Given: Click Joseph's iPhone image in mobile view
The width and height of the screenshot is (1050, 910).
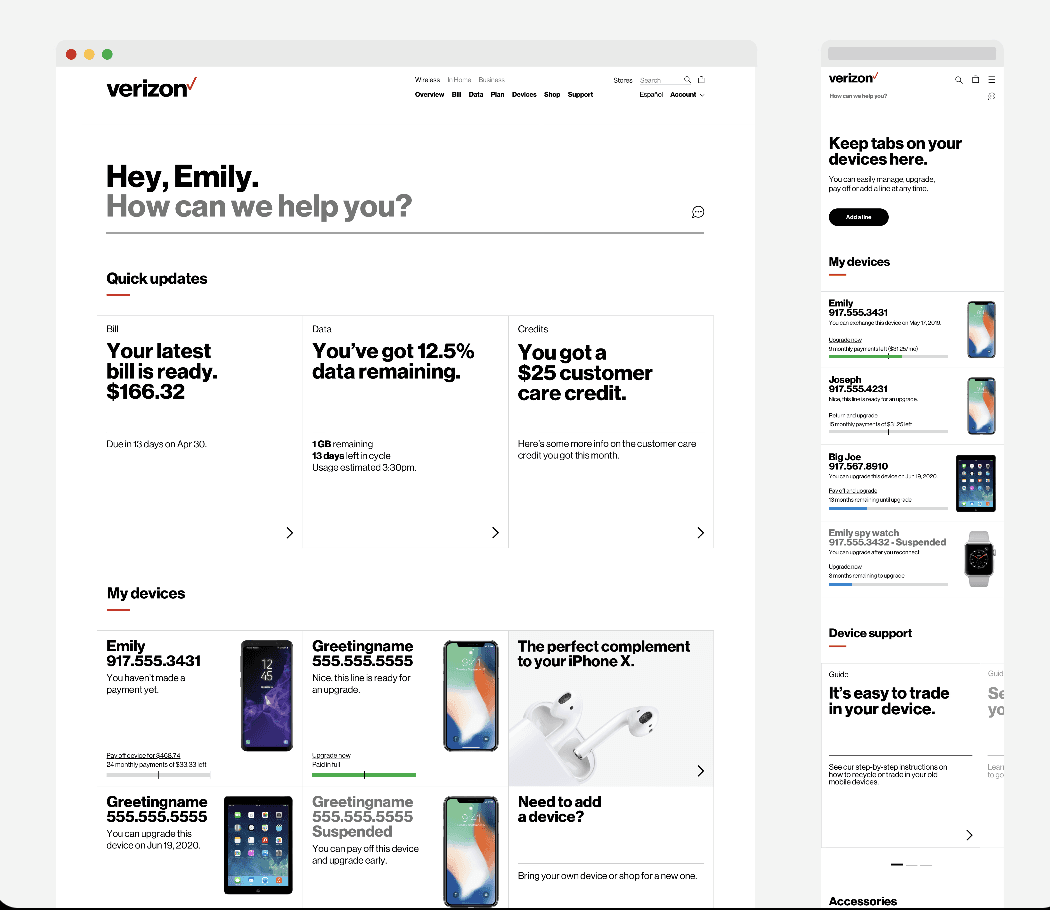Looking at the screenshot, I should [981, 406].
